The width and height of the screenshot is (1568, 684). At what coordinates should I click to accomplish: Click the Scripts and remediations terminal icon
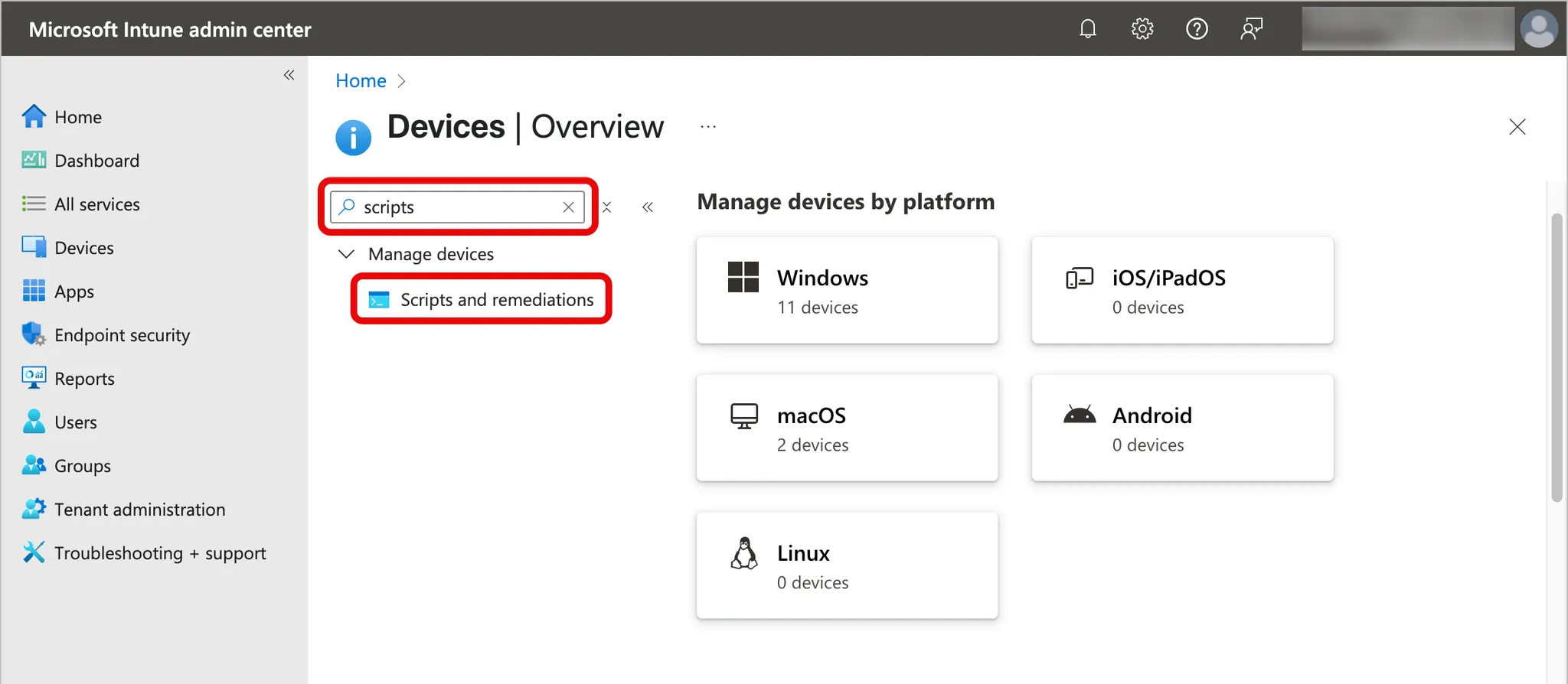coord(379,300)
